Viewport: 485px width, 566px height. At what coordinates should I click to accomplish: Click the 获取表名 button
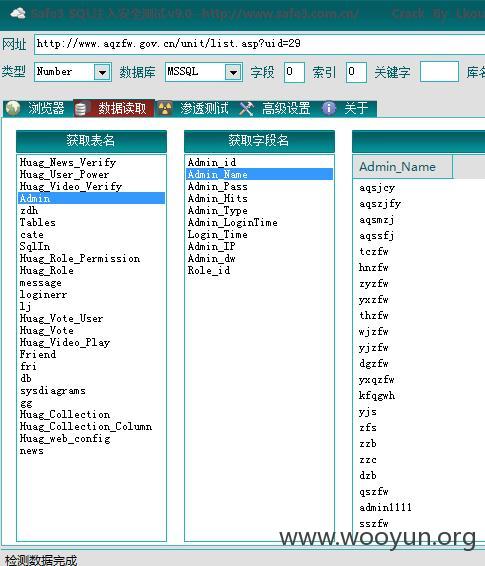point(91,141)
